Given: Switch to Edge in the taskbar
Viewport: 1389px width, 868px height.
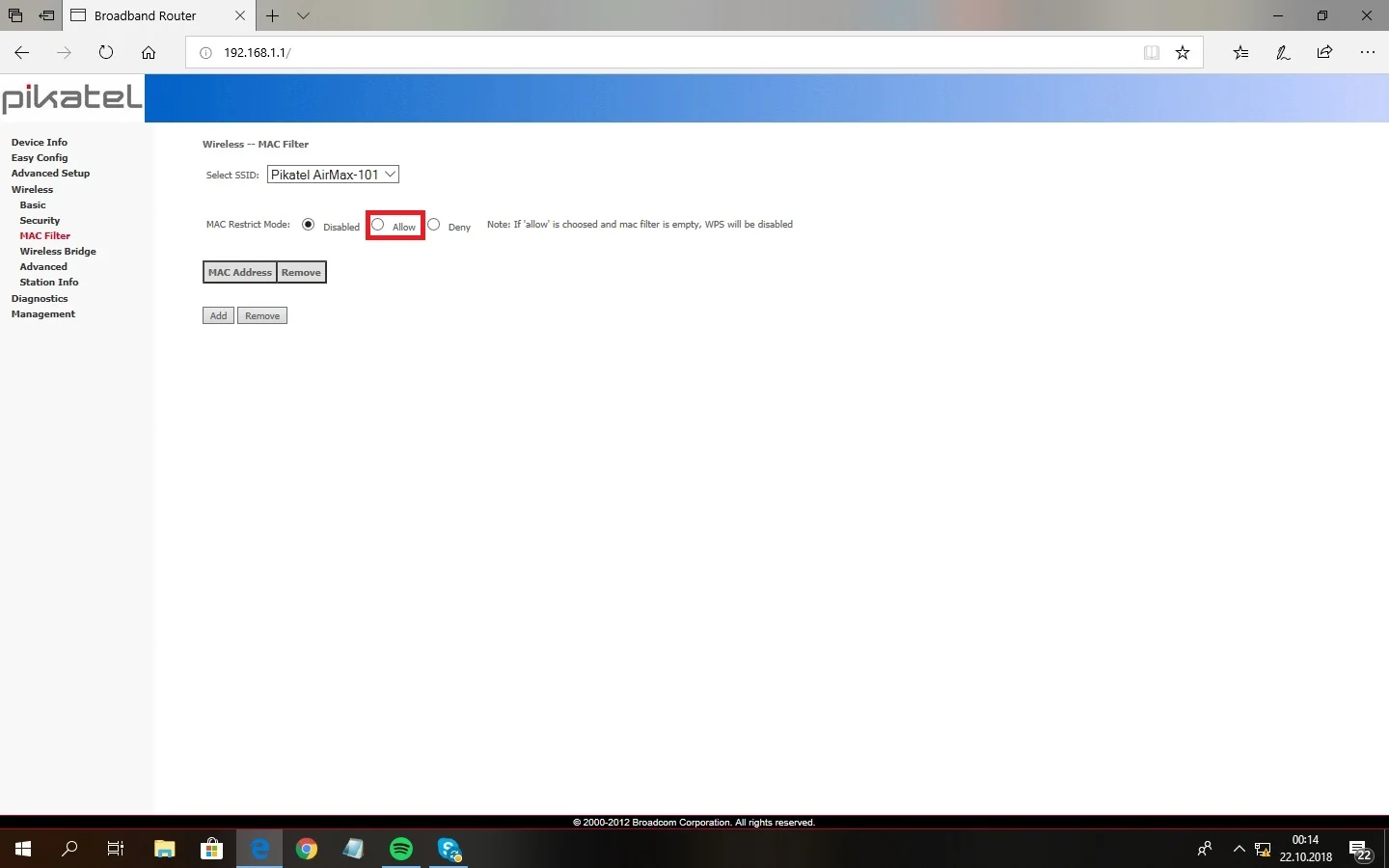Looking at the screenshot, I should 259,849.
